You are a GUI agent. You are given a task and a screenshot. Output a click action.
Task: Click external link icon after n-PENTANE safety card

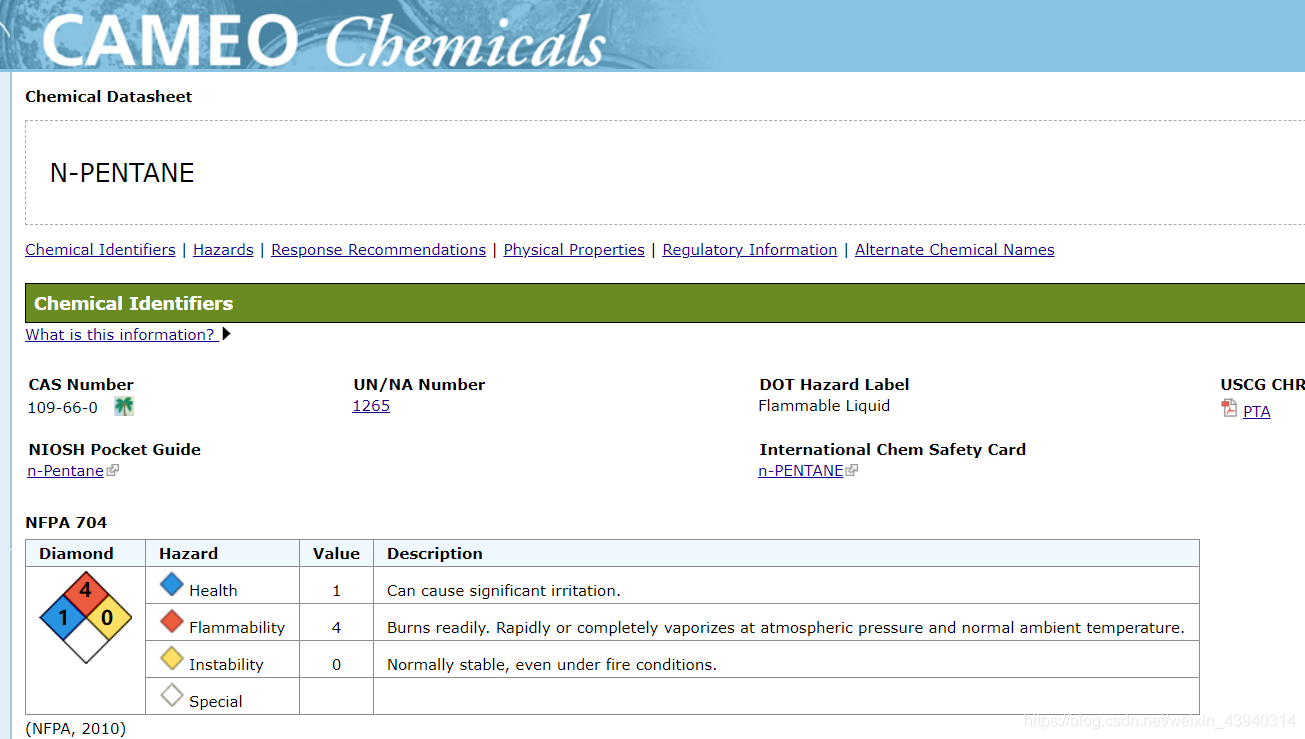[x=852, y=470]
